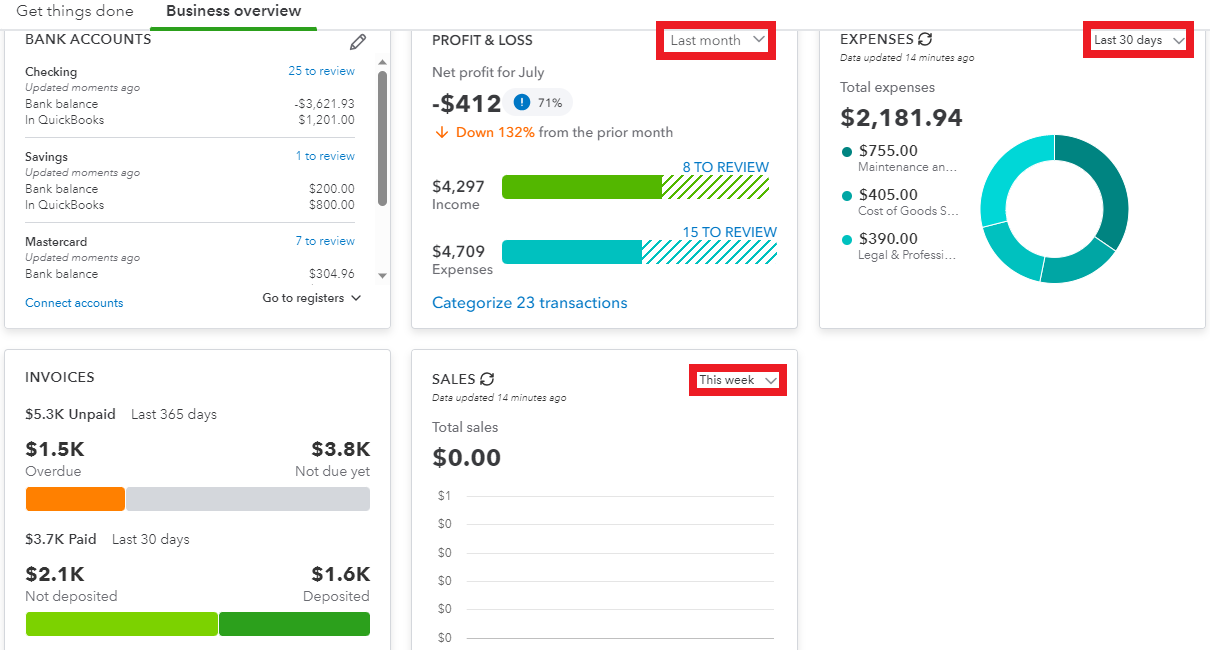This screenshot has height=650, width=1210.
Task: Review 25 Checking account transactions
Action: [x=321, y=71]
